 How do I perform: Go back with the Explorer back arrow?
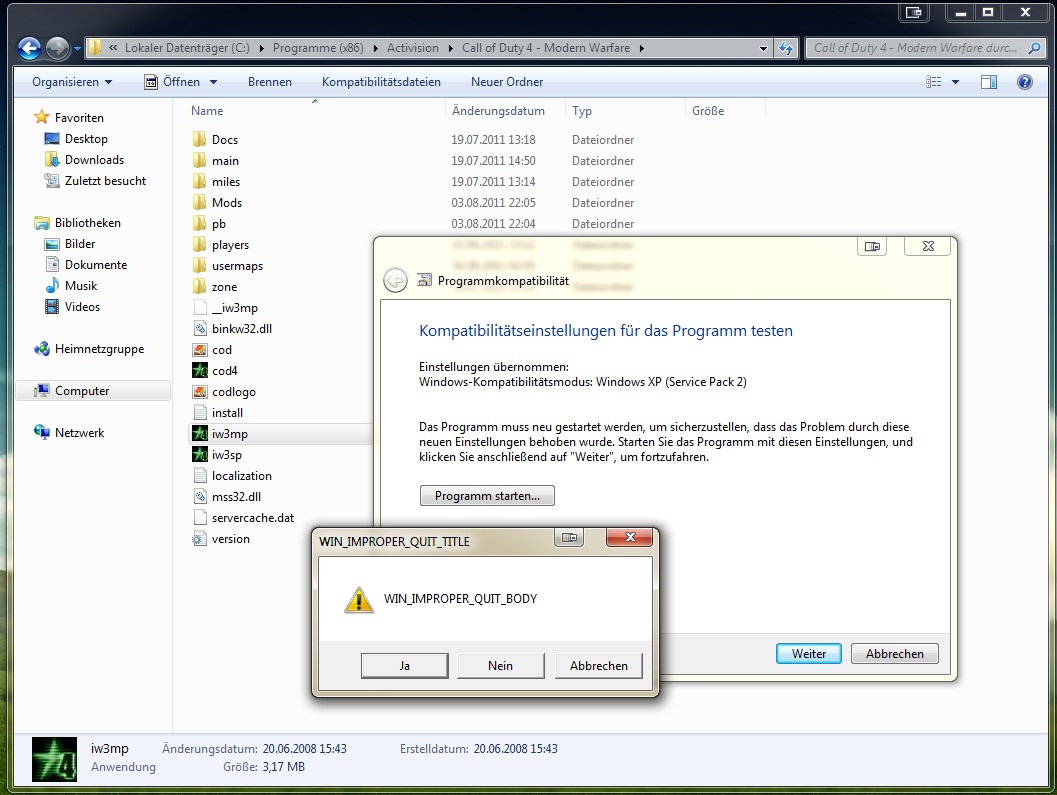[x=29, y=48]
